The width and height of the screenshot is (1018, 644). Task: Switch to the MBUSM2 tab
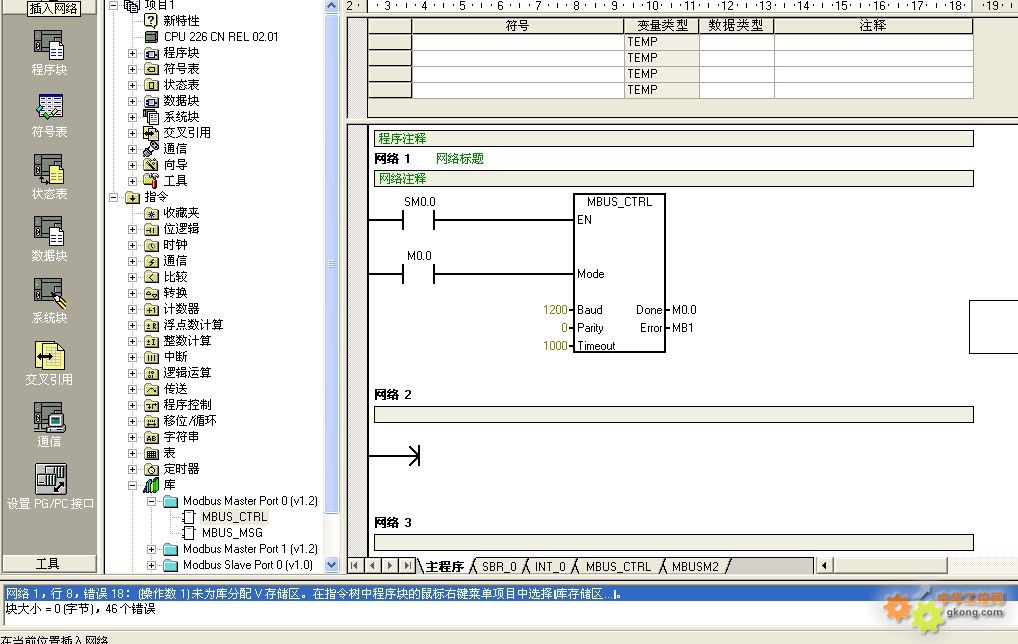tap(695, 567)
